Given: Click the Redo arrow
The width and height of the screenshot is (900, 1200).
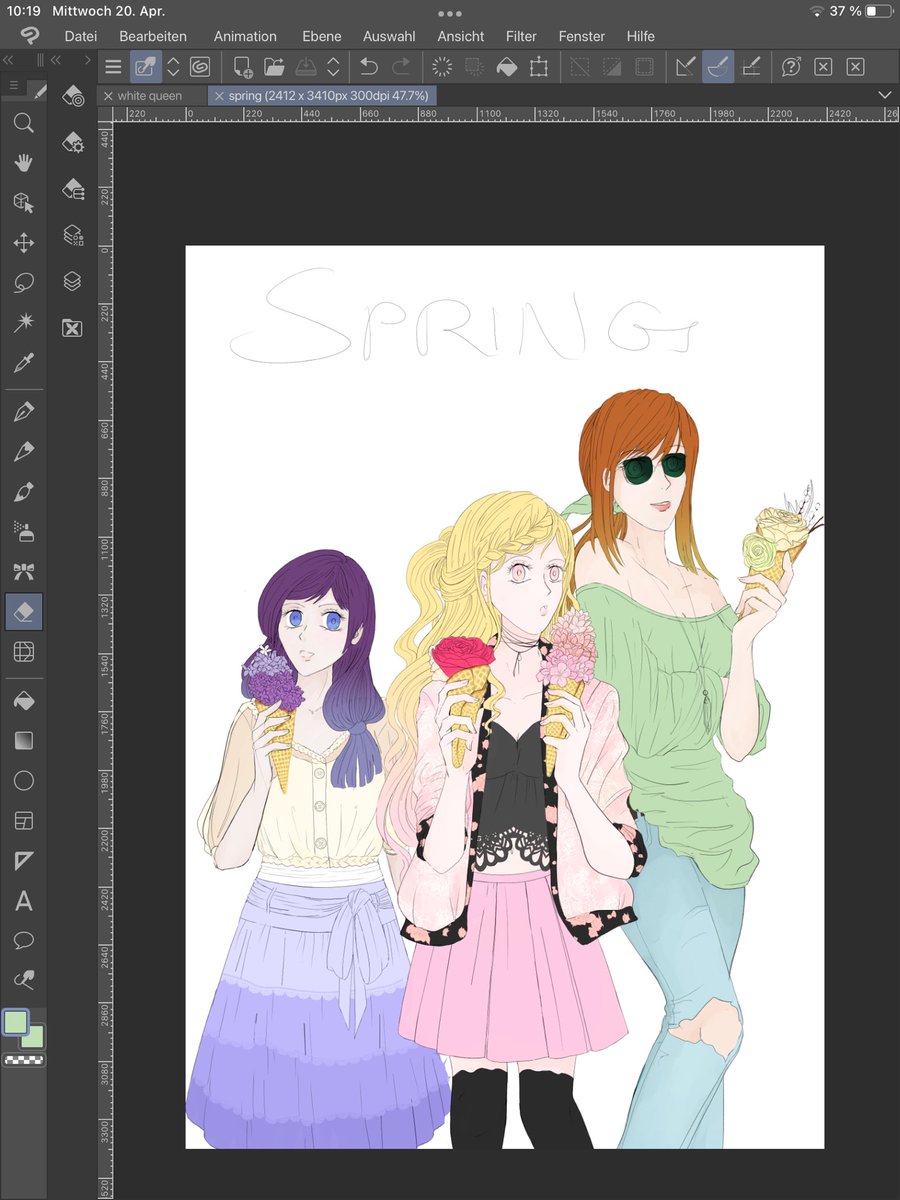Looking at the screenshot, I should point(401,67).
